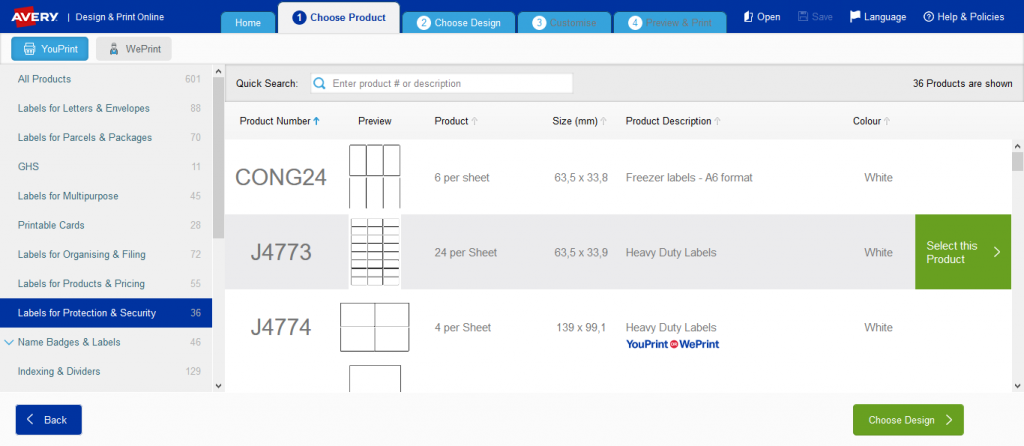The width and height of the screenshot is (1024, 446).
Task: Click the magnifier icon in Quick Search
Action: [x=319, y=84]
